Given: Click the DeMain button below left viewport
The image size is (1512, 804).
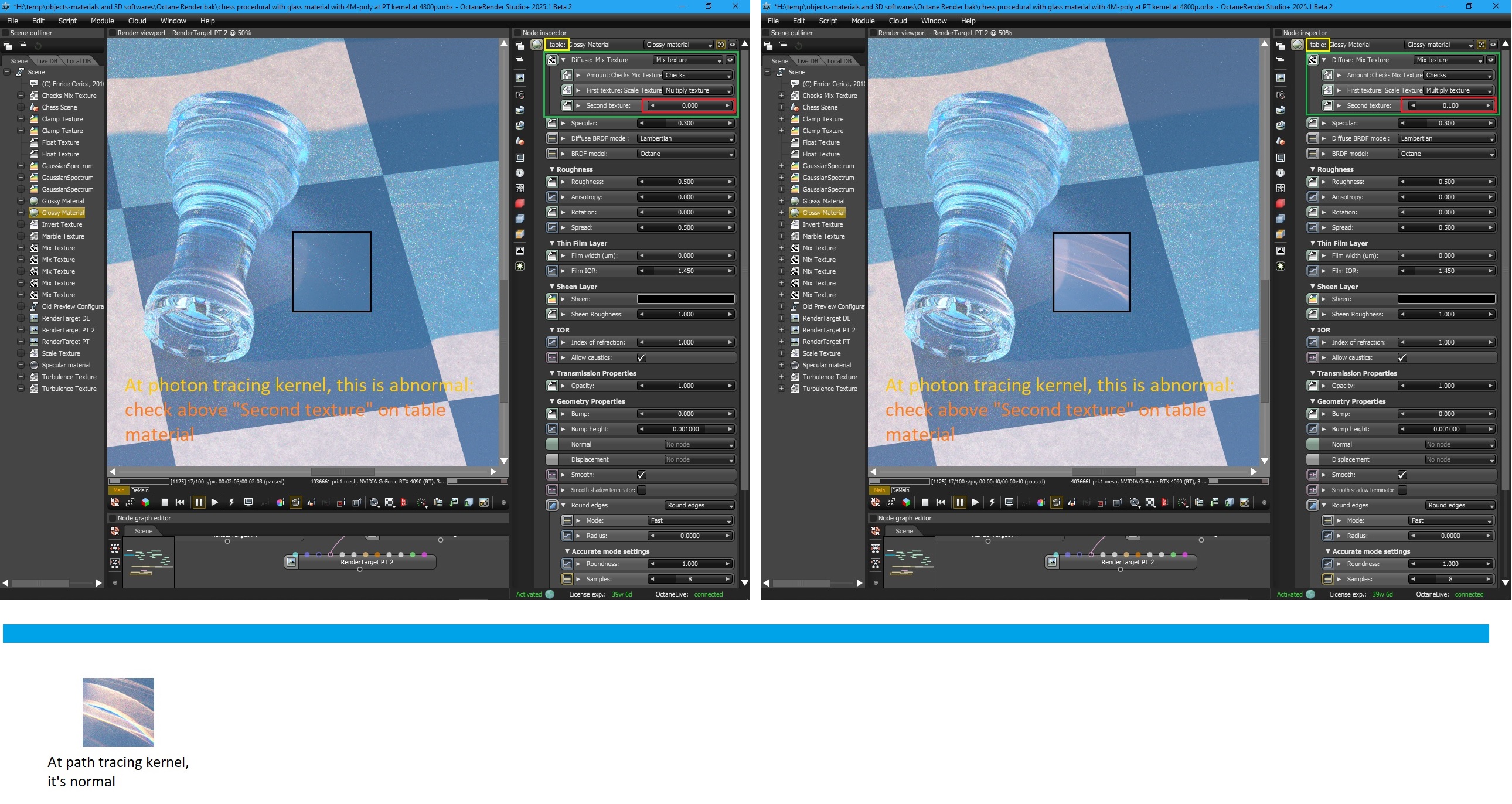Looking at the screenshot, I should (139, 490).
